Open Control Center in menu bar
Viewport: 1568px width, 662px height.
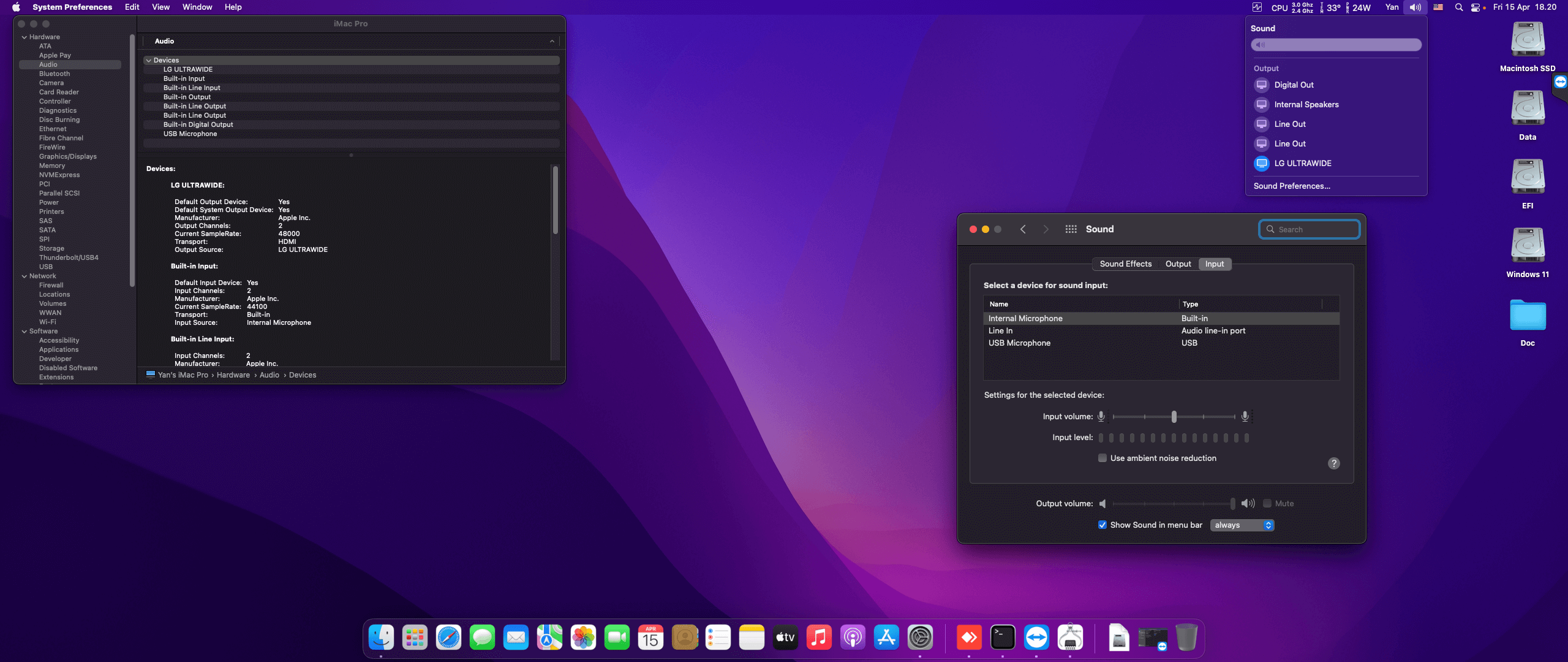tap(1476, 7)
